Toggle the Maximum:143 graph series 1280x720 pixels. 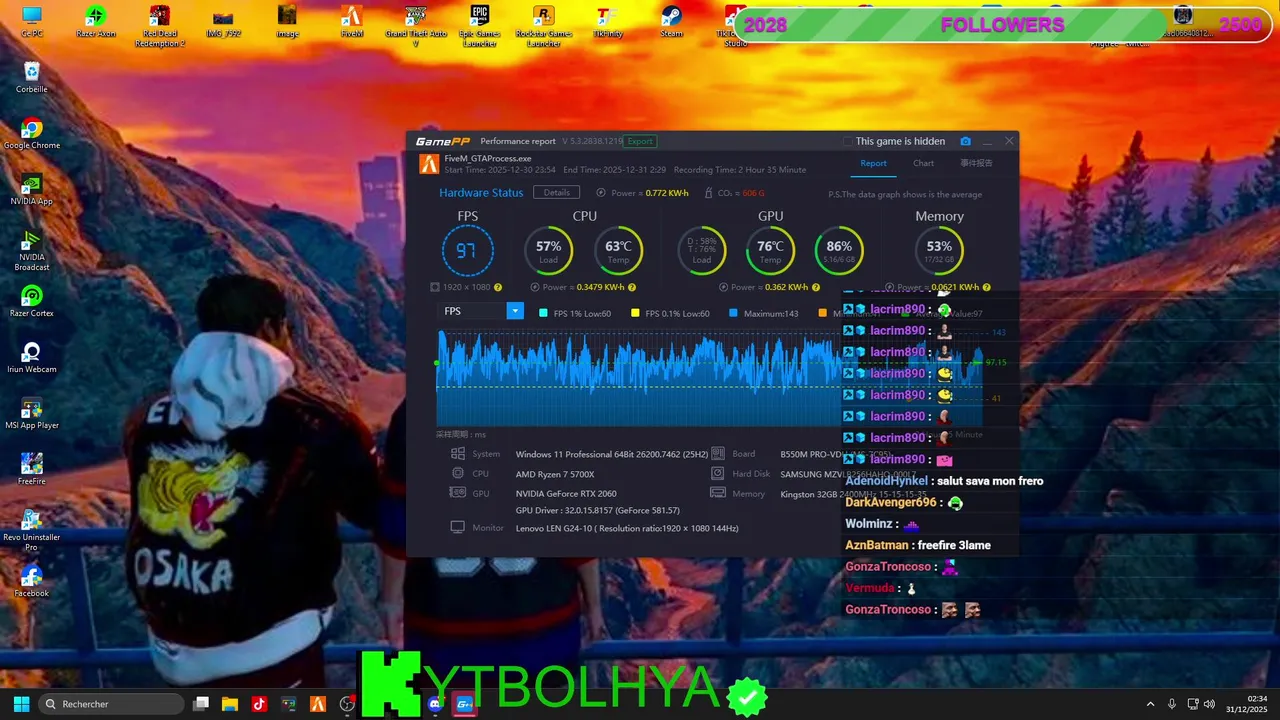(763, 313)
